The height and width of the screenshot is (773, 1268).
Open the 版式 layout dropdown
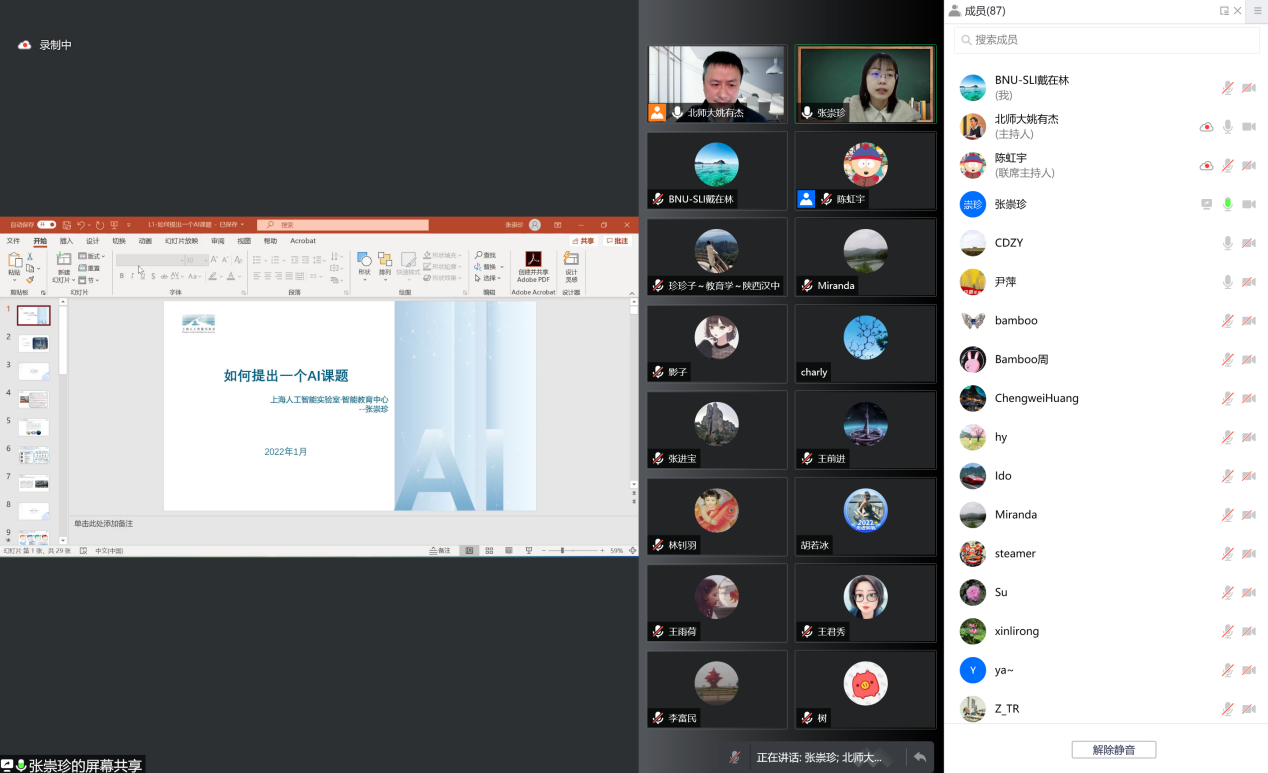pyautogui.click(x=92, y=256)
